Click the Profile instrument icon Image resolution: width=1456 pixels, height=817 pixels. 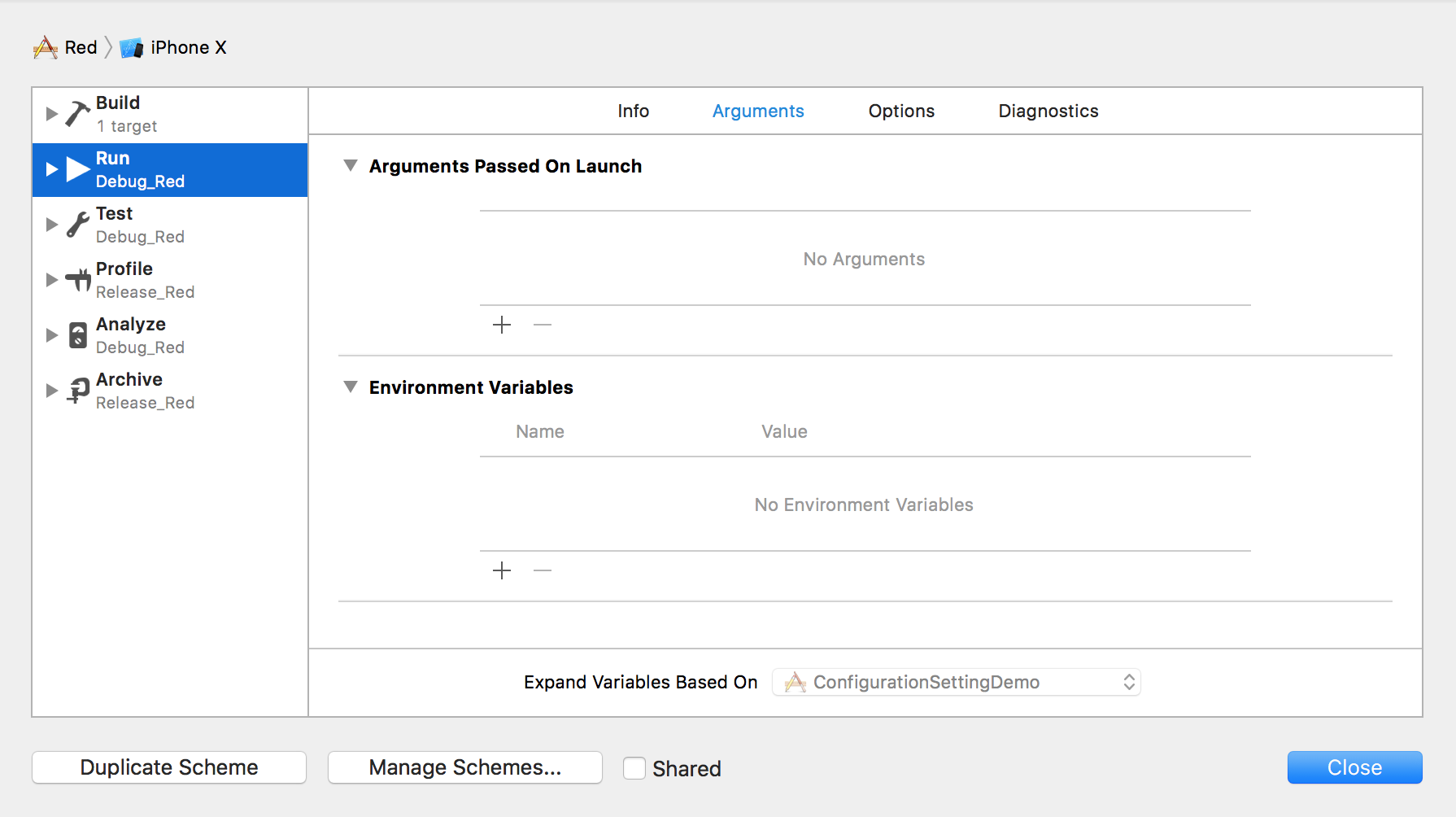click(x=78, y=280)
